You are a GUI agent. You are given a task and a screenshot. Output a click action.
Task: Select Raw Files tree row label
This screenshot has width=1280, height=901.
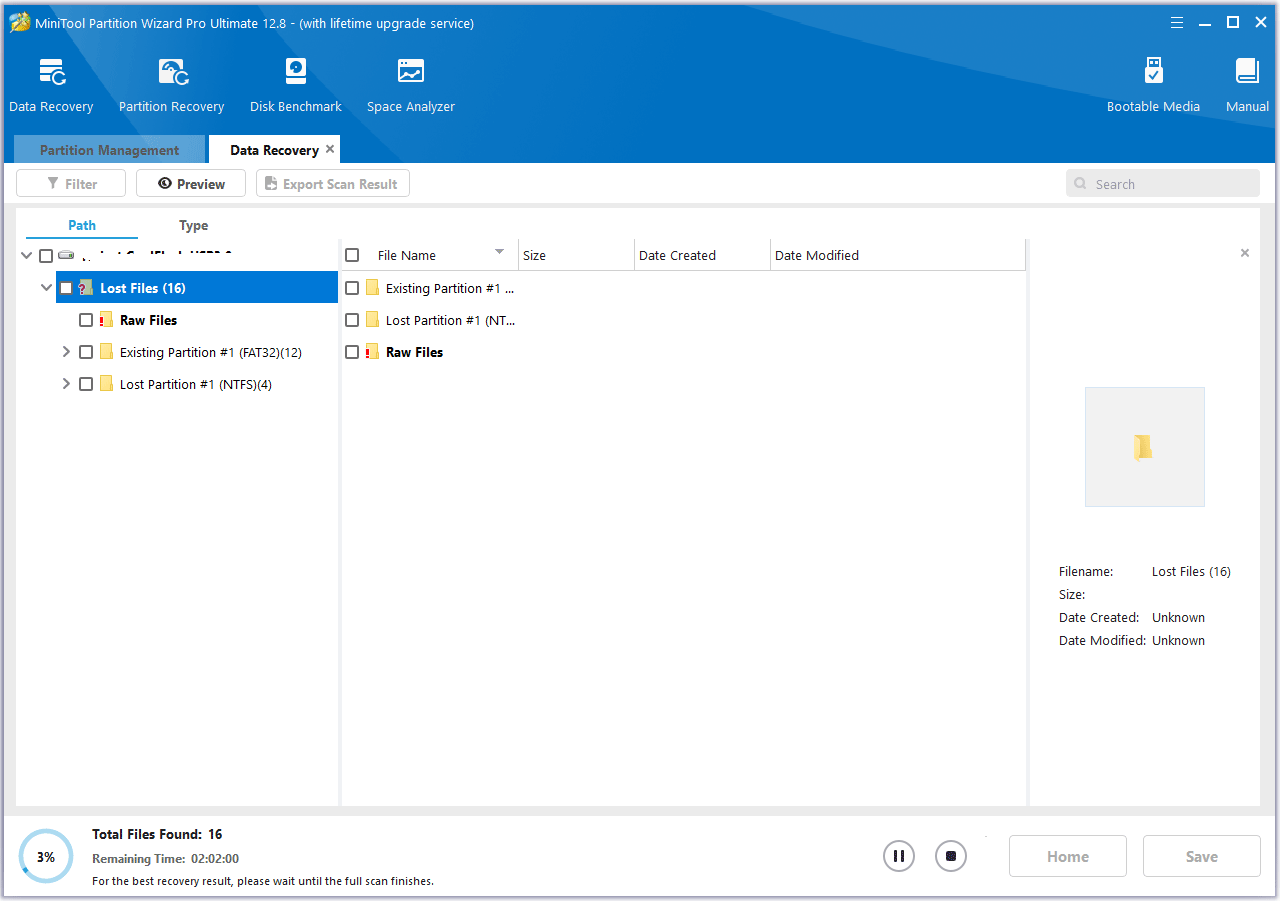pos(148,320)
